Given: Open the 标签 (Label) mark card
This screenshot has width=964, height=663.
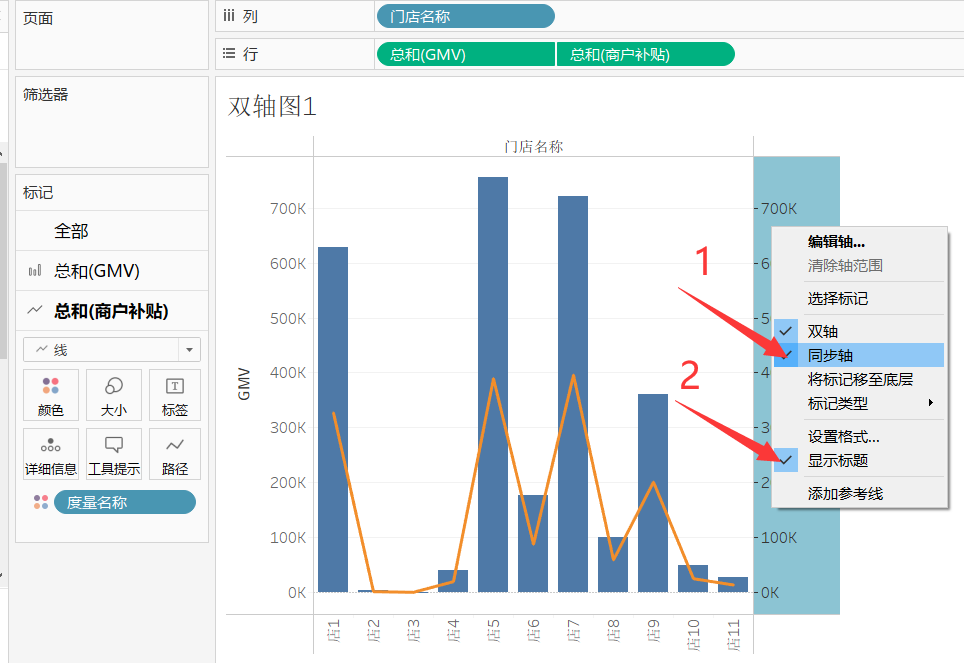Looking at the screenshot, I should point(175,394).
